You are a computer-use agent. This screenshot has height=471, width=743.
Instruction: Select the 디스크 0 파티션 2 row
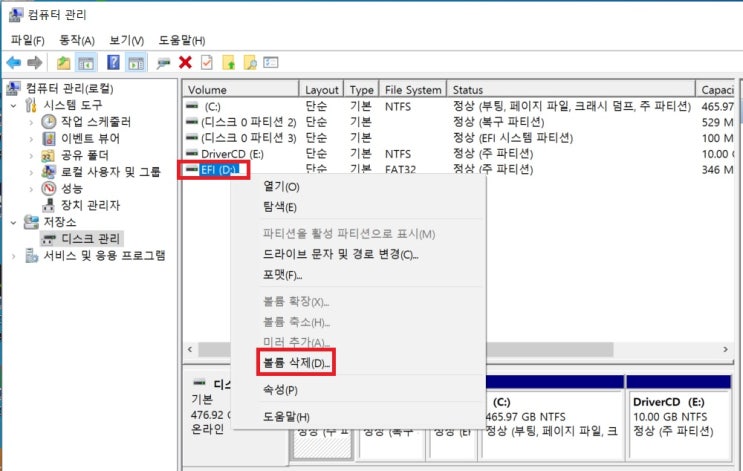pyautogui.click(x=459, y=122)
